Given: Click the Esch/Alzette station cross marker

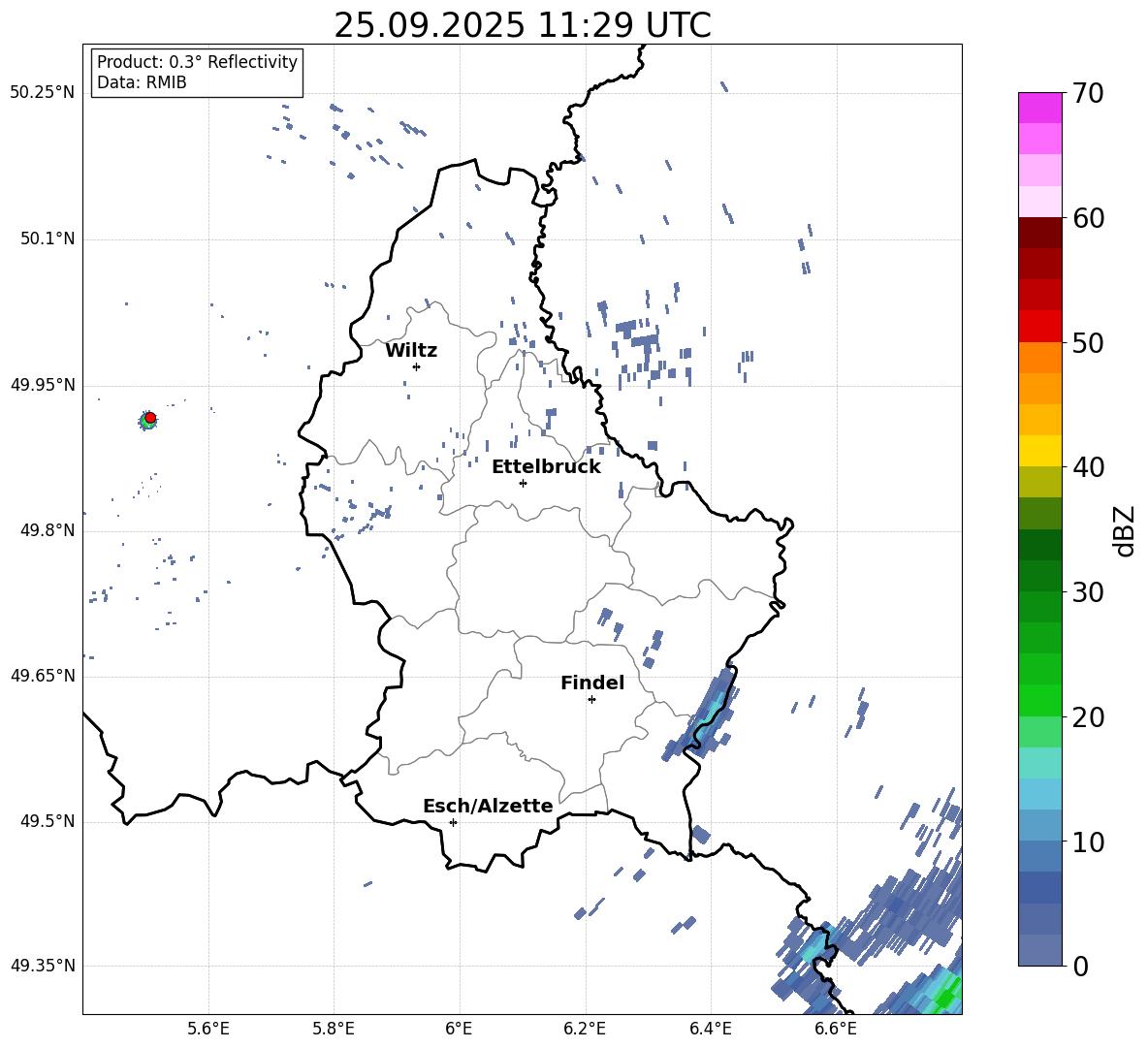Looking at the screenshot, I should click(x=453, y=822).
